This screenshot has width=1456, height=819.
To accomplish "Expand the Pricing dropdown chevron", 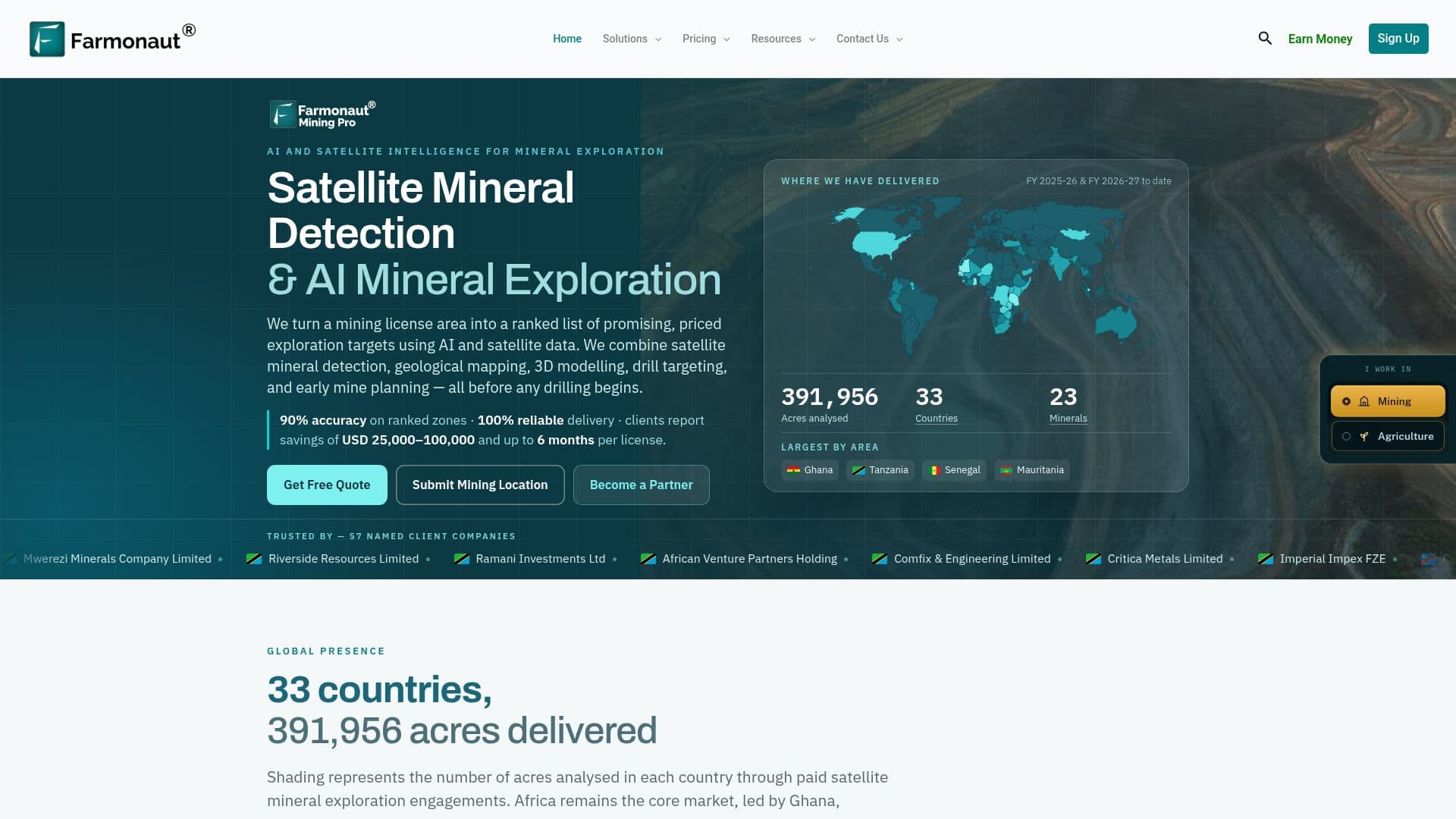I will 726,39.
